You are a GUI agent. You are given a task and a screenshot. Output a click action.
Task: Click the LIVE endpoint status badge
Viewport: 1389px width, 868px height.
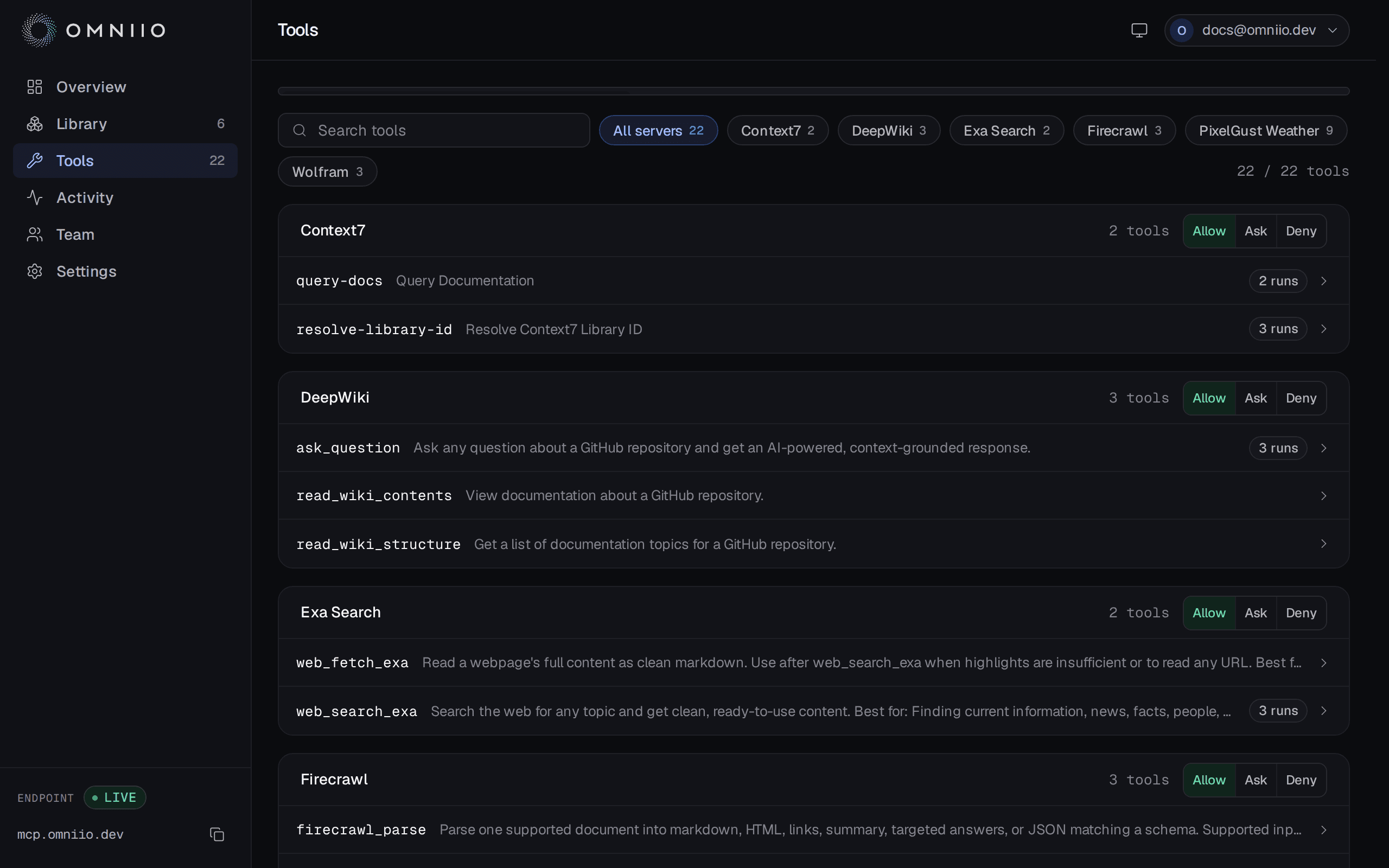pyautogui.click(x=115, y=797)
